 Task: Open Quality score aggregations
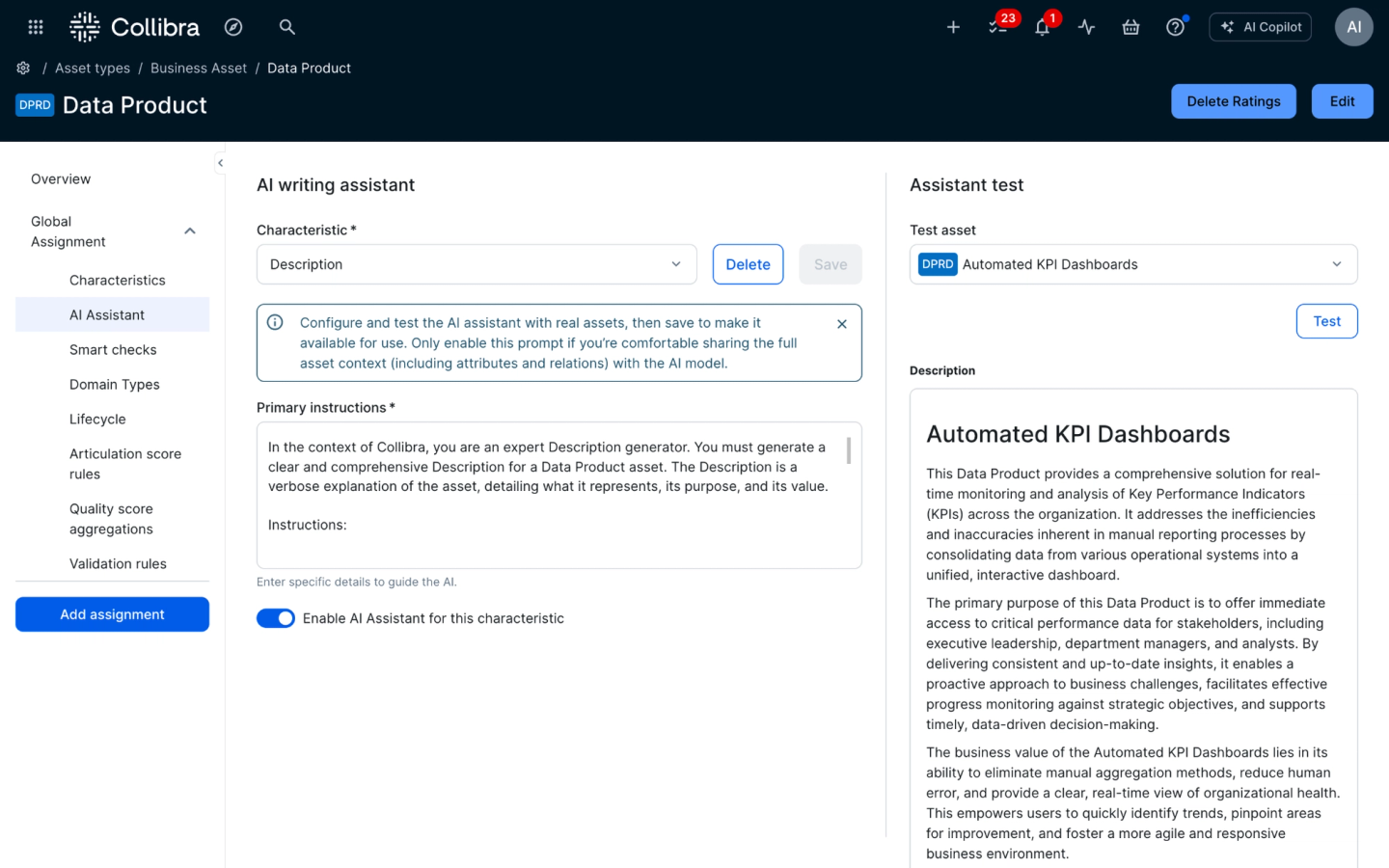point(111,519)
